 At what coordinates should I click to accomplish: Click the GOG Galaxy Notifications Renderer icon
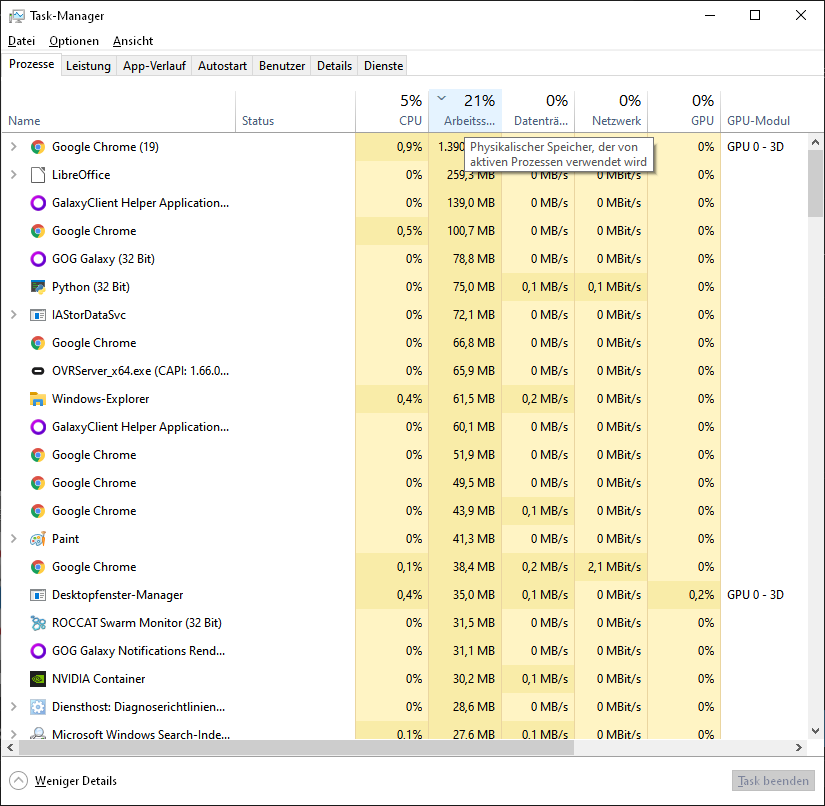pos(37,651)
